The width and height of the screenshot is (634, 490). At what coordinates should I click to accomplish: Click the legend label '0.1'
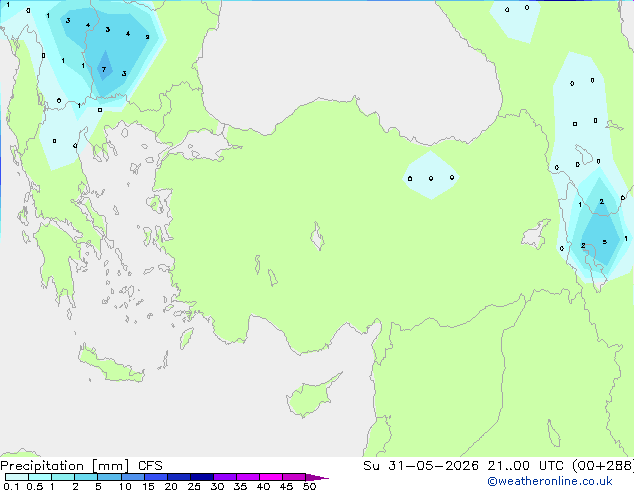(x=11, y=486)
